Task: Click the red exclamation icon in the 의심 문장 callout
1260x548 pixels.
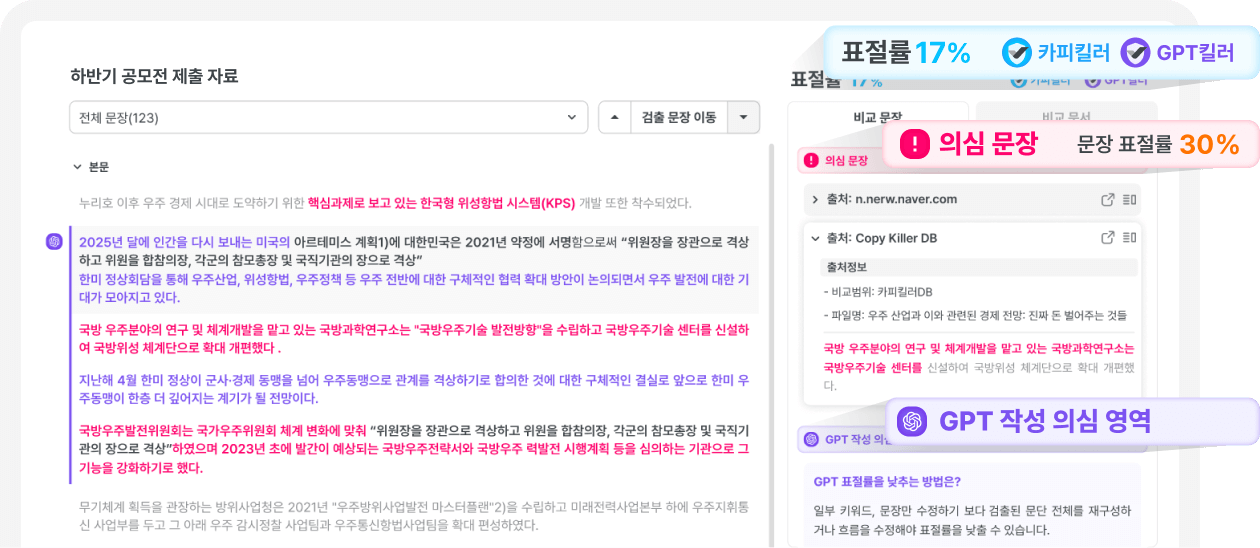Action: (914, 145)
